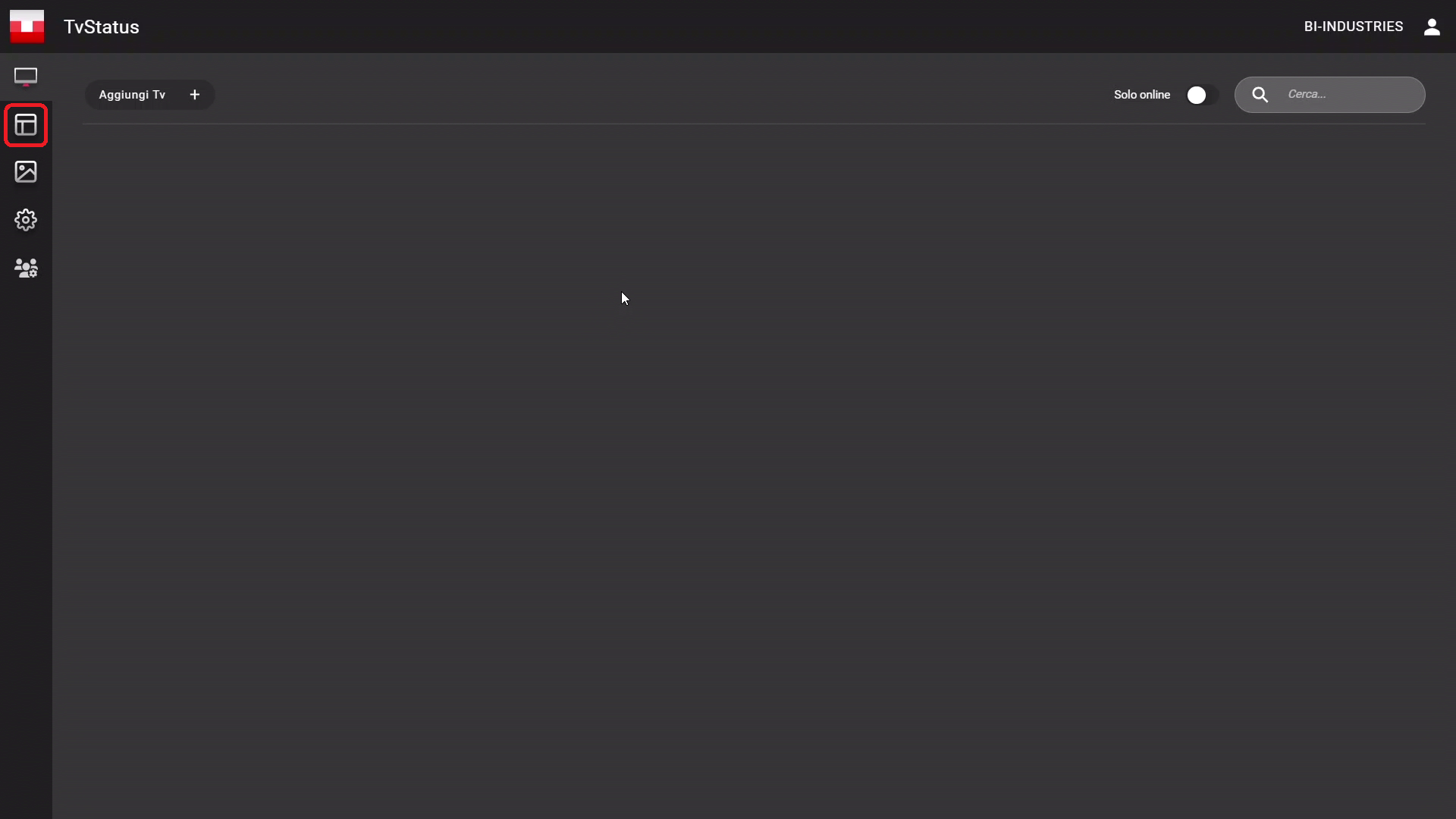Click the magnifier search icon

[x=1260, y=95]
